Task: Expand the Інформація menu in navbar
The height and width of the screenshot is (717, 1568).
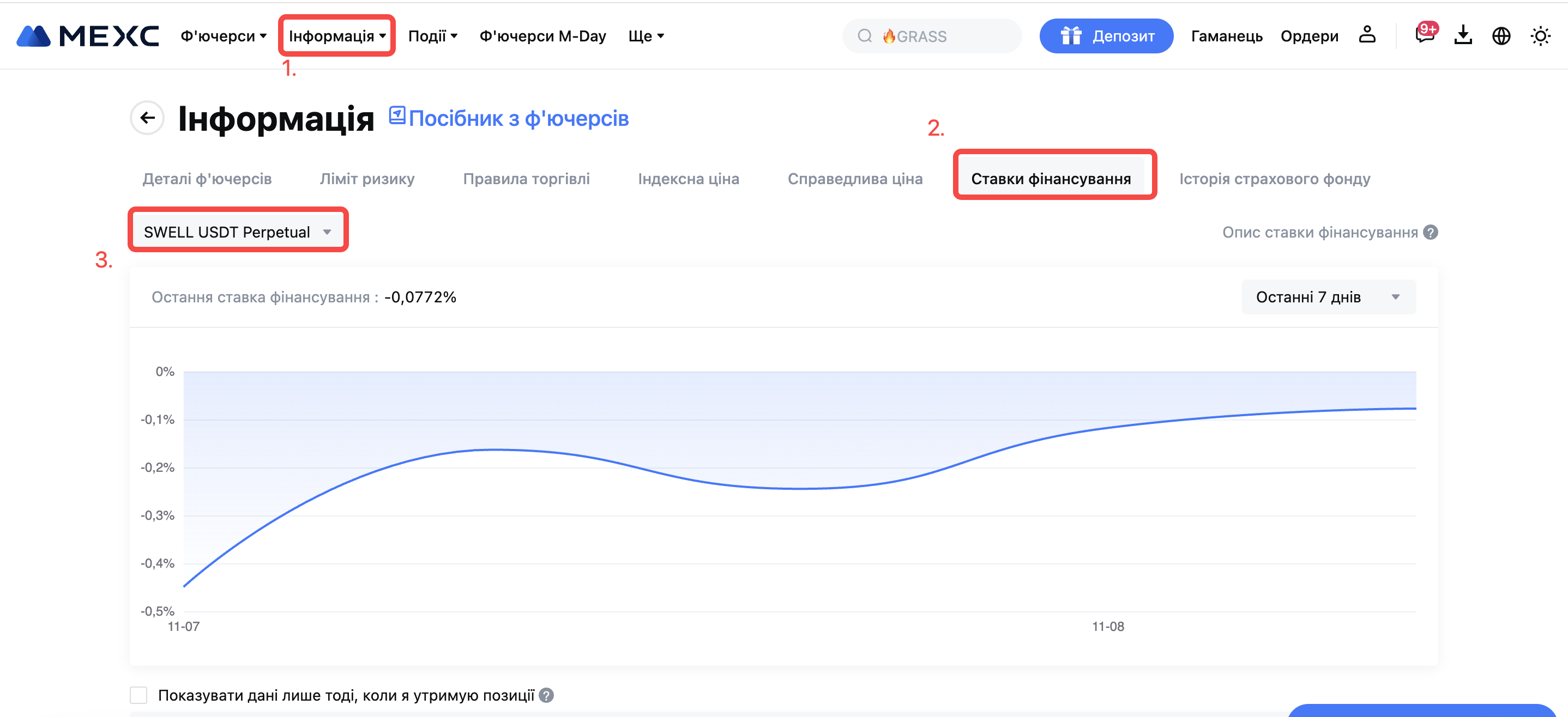Action: click(336, 36)
